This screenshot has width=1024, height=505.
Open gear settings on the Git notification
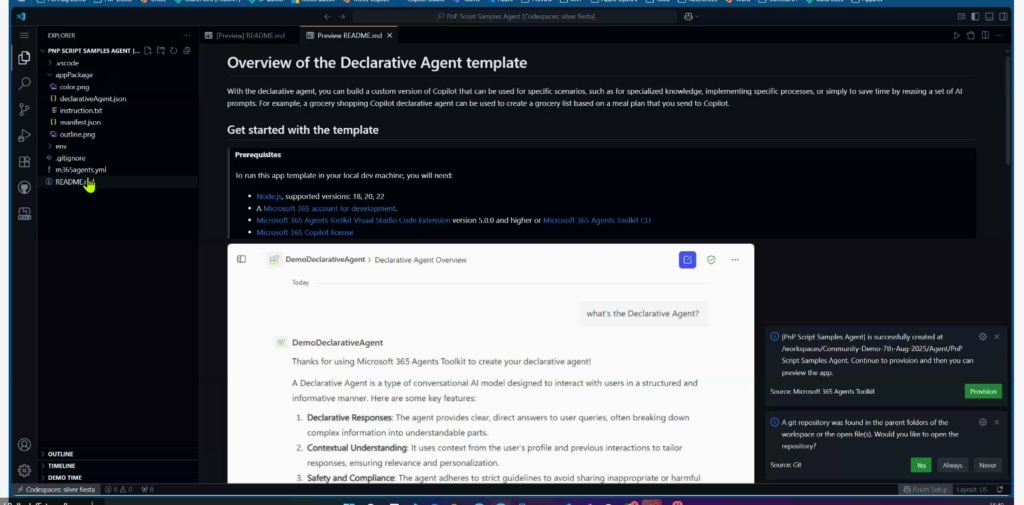point(983,422)
